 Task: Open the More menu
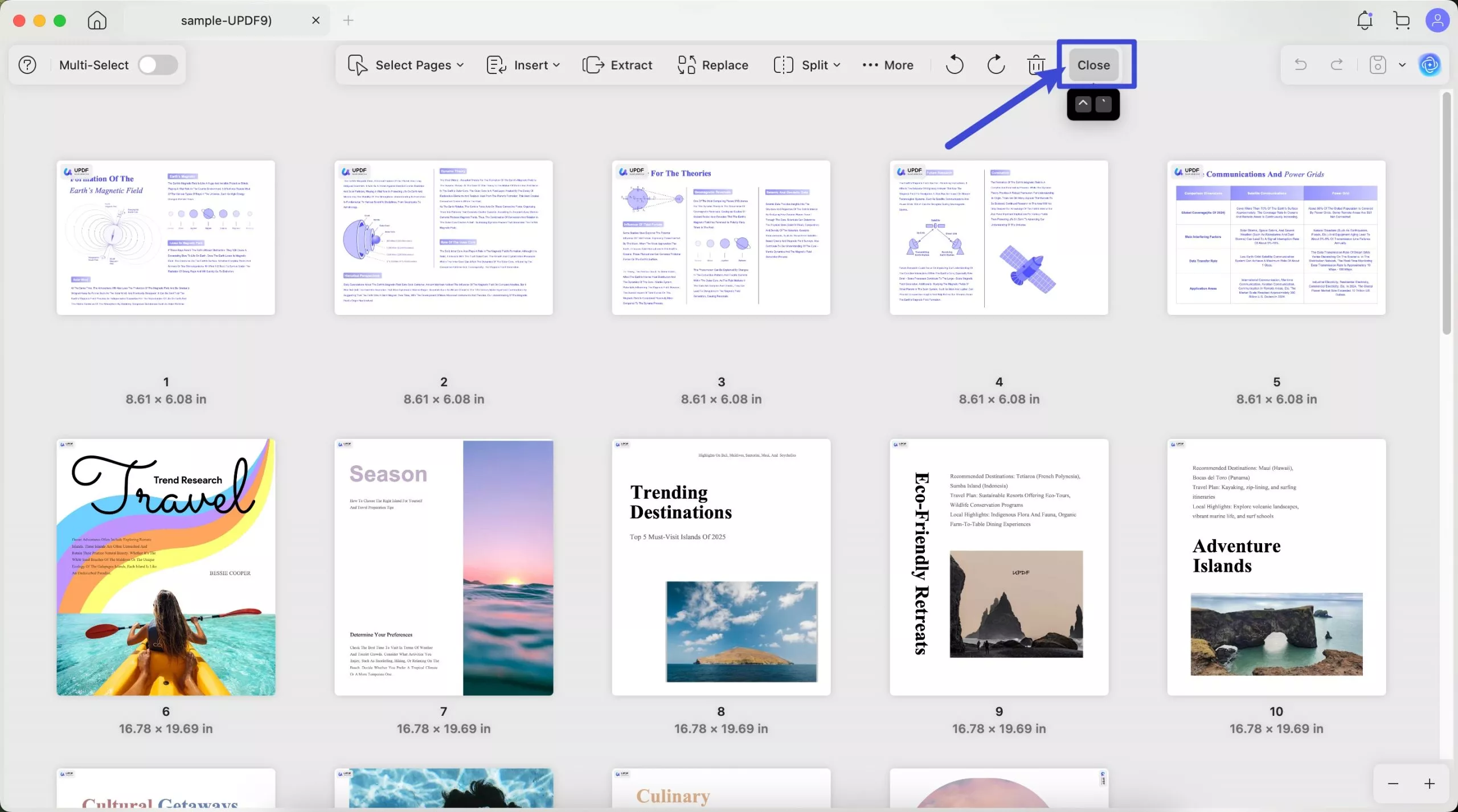(x=888, y=65)
